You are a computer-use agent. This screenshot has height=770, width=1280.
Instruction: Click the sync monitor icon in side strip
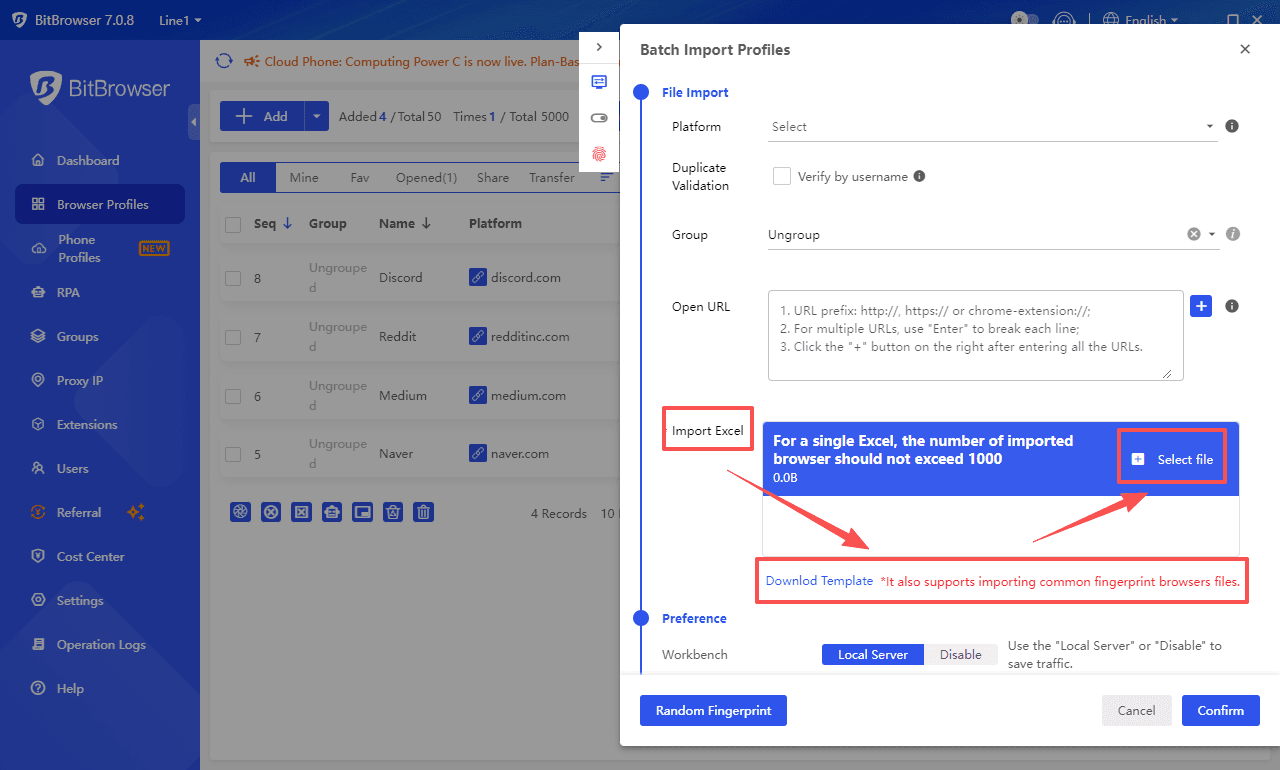pyautogui.click(x=599, y=82)
